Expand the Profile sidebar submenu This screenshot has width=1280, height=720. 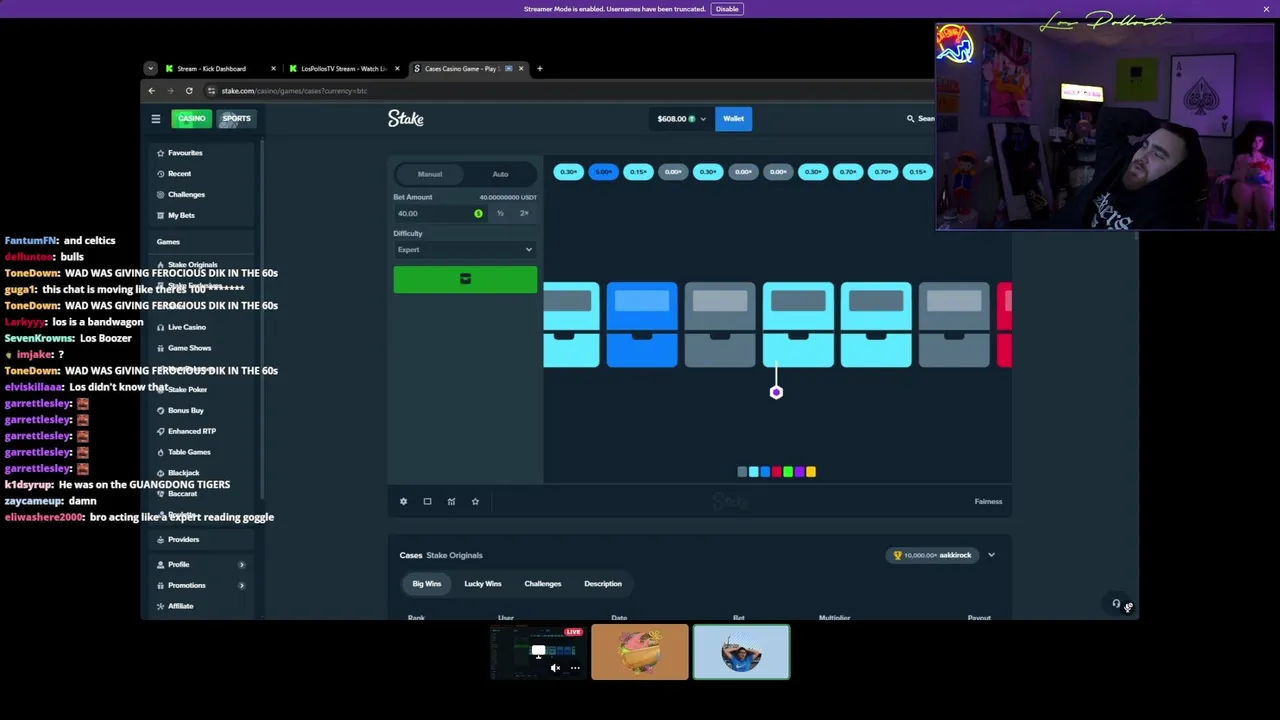[241, 565]
